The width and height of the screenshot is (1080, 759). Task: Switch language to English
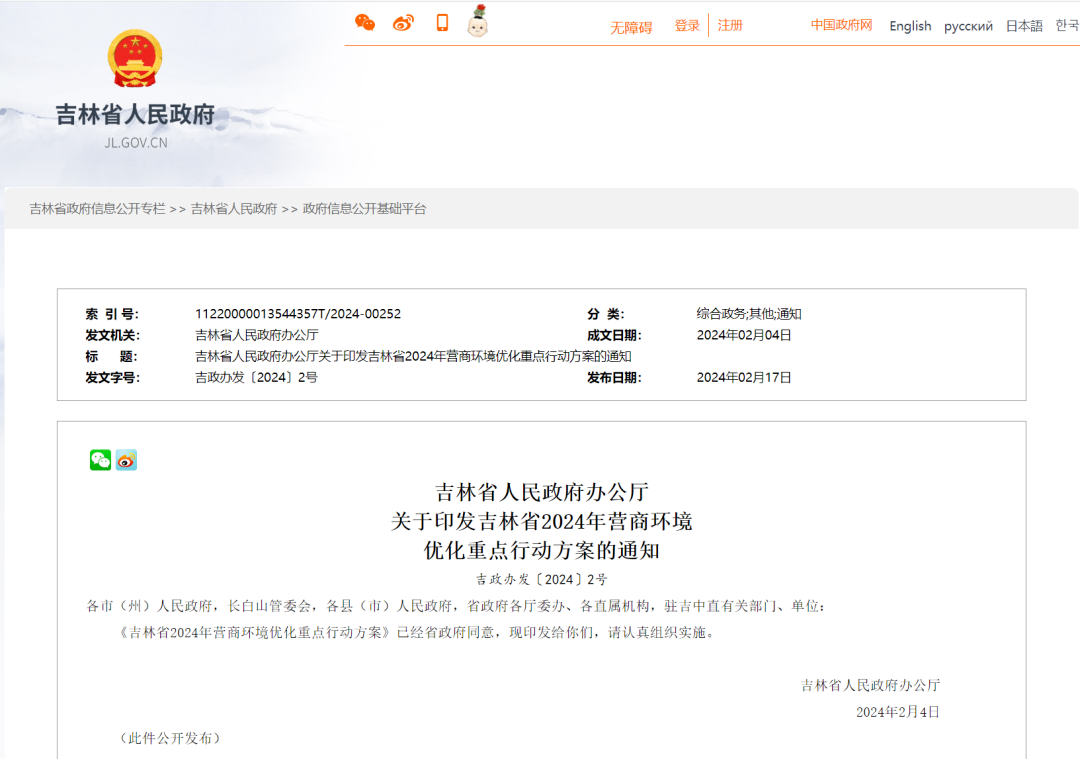(x=910, y=26)
